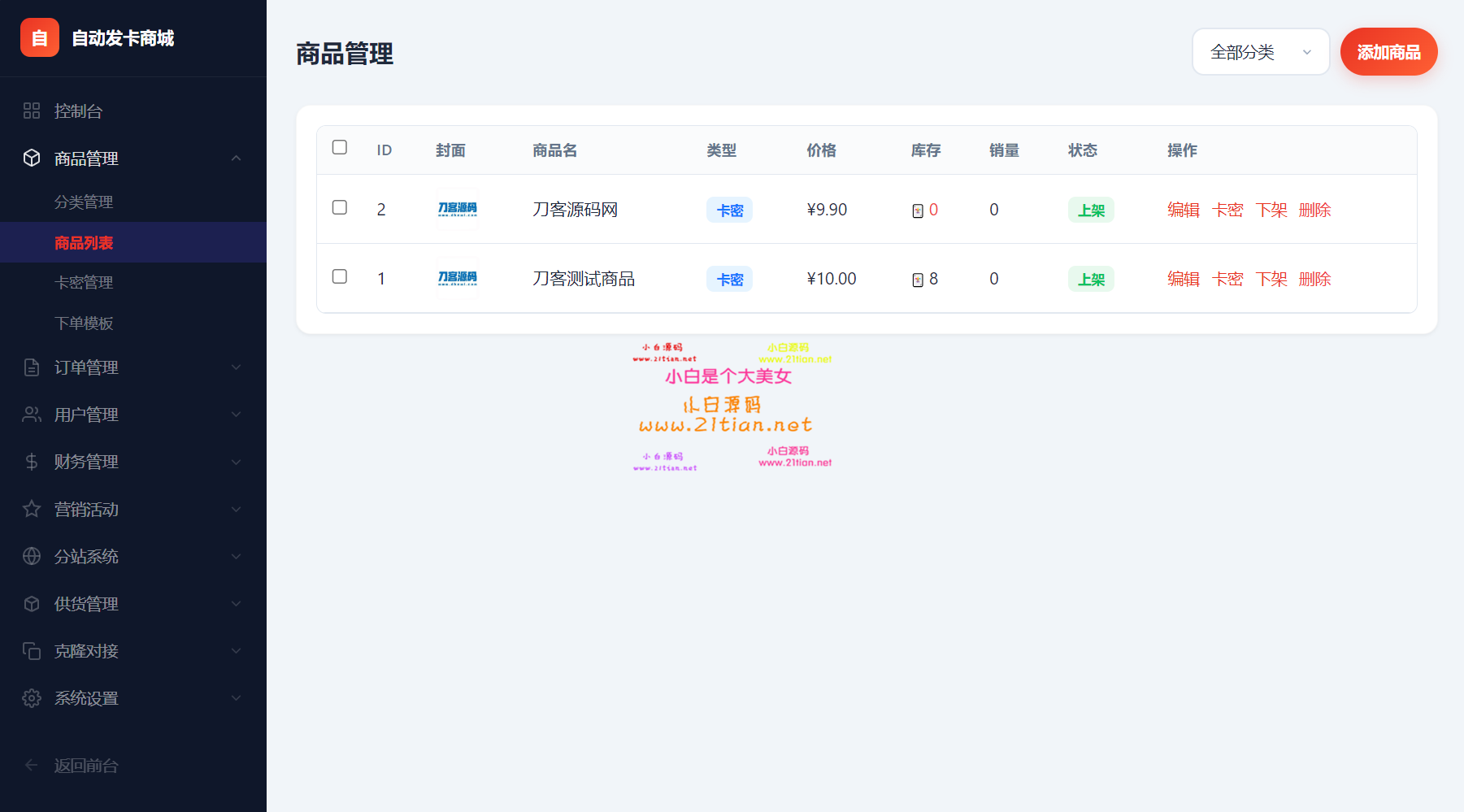Click the cube icon beside 商品管理
Screen dimensions: 1464x812
tap(32, 158)
